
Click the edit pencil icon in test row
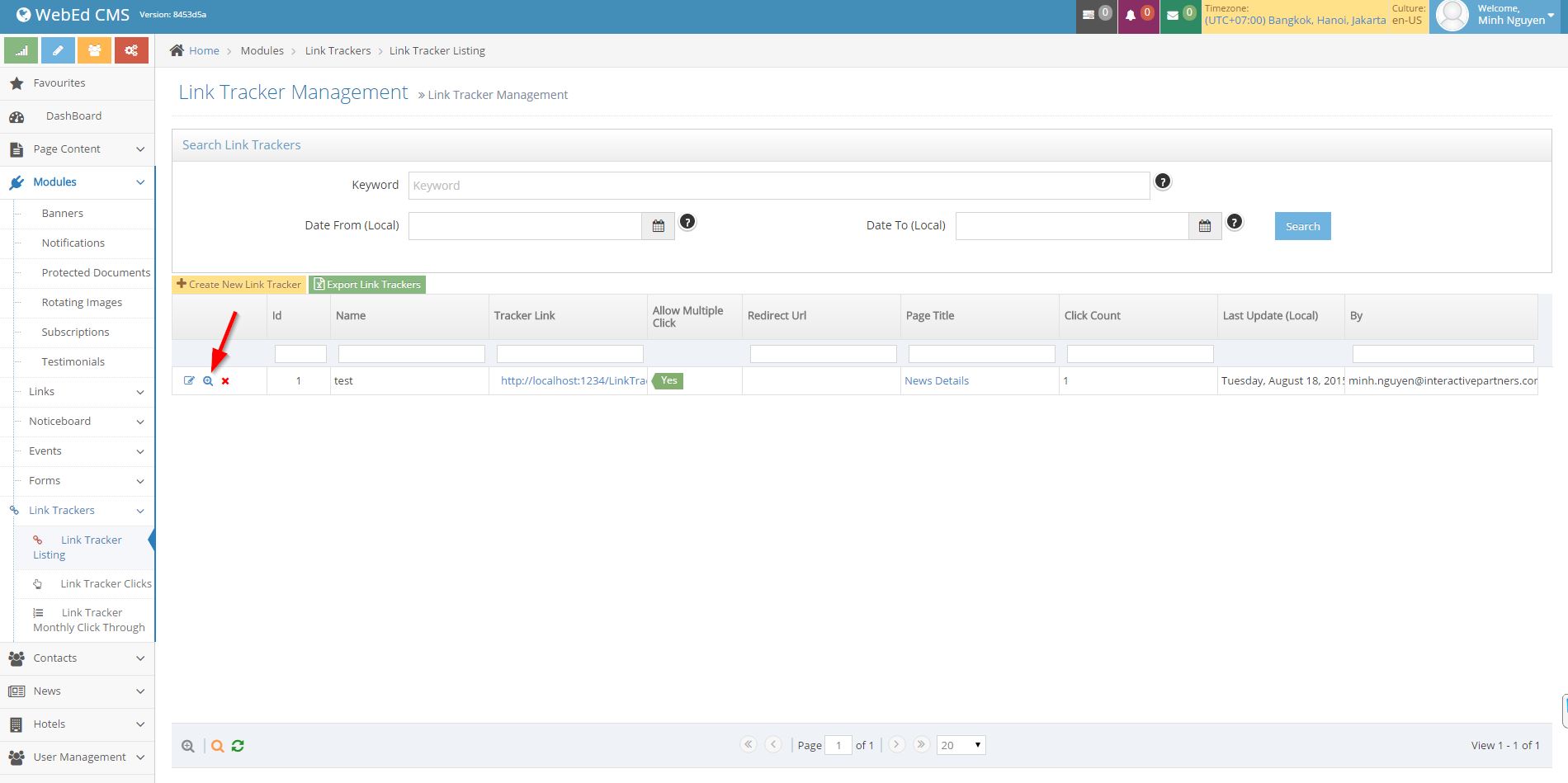pos(189,380)
